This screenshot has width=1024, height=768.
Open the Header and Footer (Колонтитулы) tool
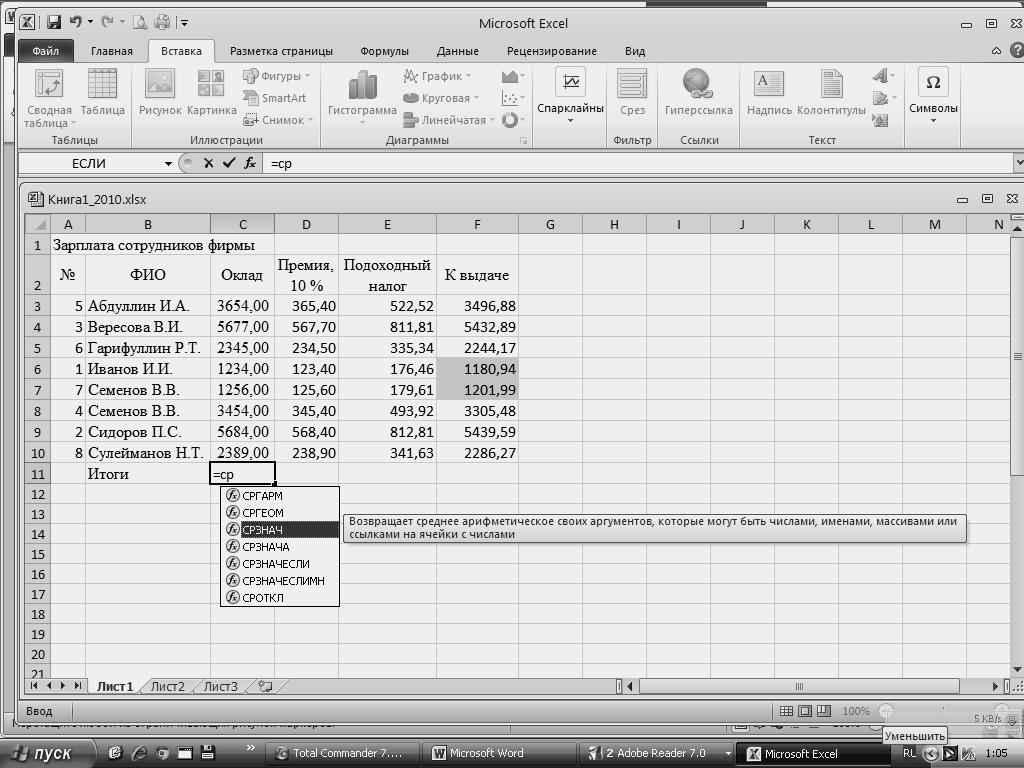(x=831, y=93)
